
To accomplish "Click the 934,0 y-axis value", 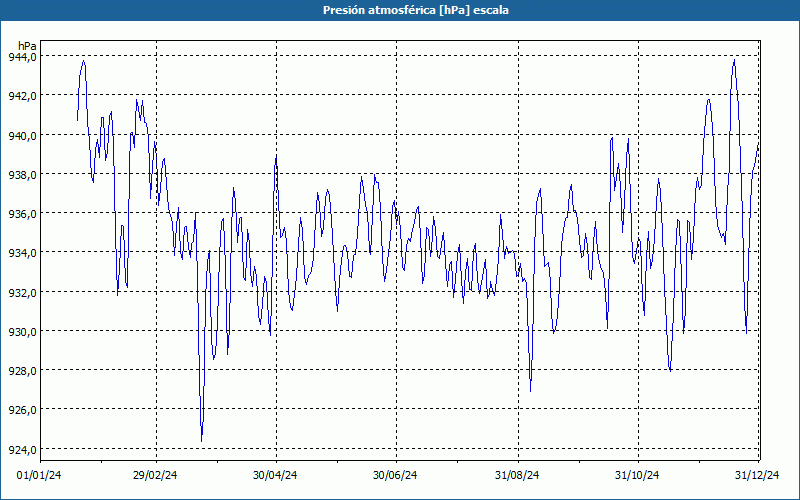I will click(x=22, y=253).
